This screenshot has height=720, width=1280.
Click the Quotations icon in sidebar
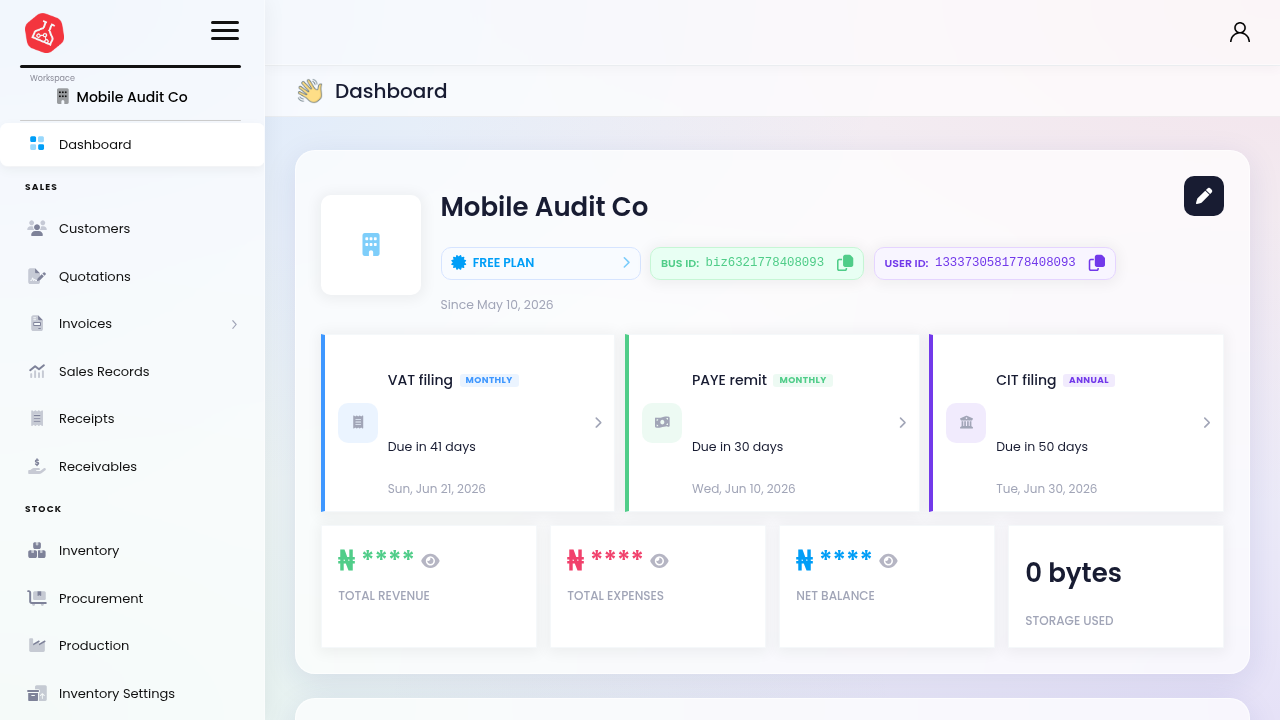[37, 276]
